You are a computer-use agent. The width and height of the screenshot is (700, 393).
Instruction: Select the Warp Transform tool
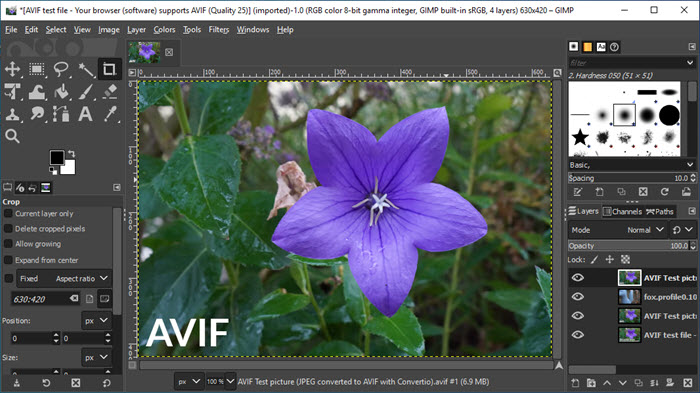pos(37,92)
